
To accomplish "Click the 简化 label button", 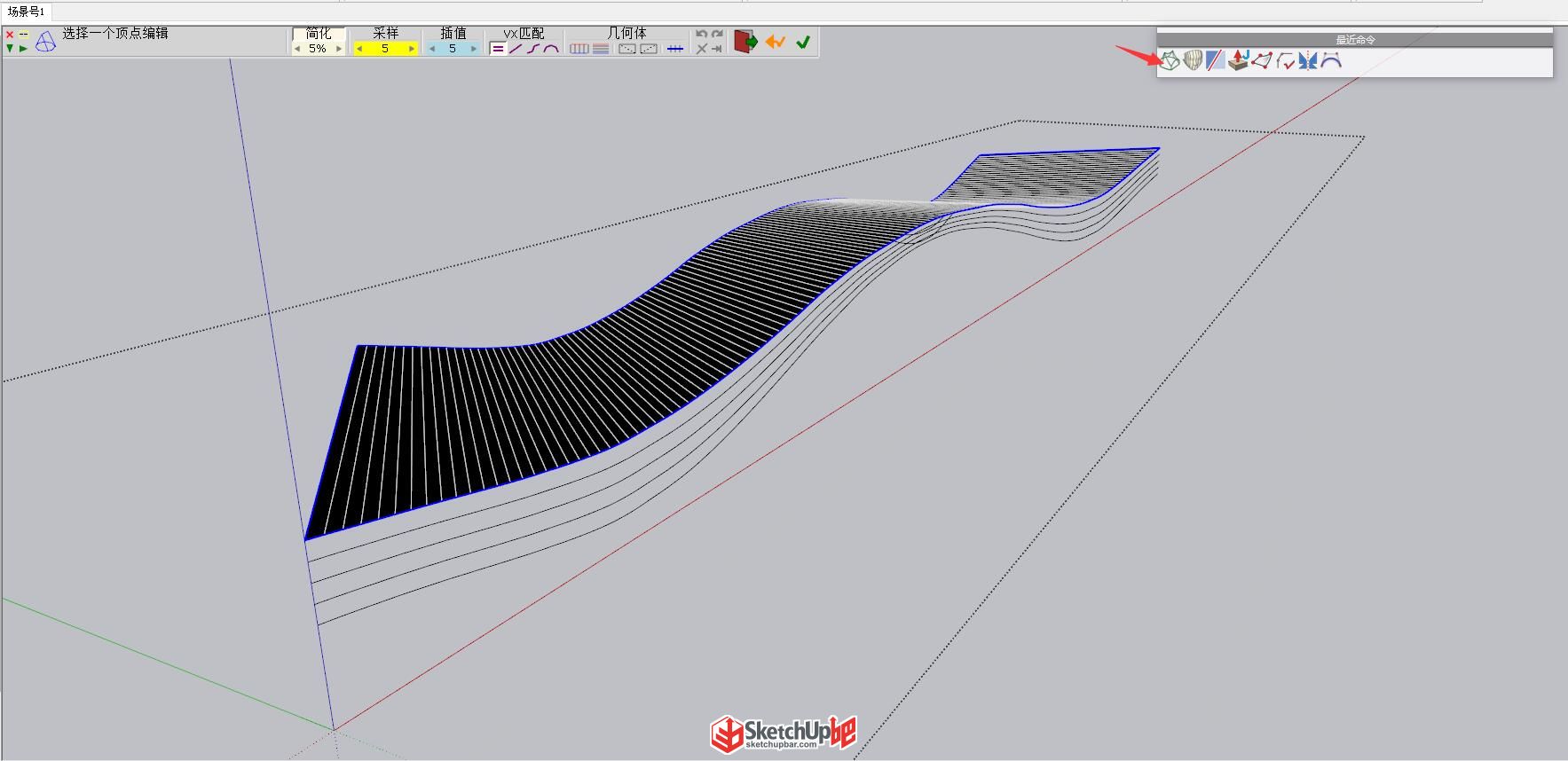I will [x=319, y=34].
